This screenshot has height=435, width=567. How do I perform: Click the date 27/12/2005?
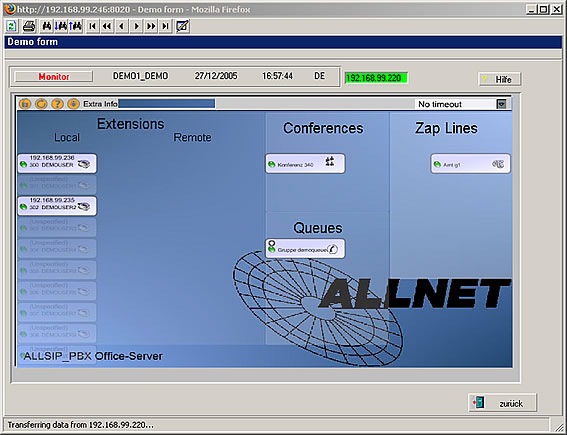(x=216, y=76)
